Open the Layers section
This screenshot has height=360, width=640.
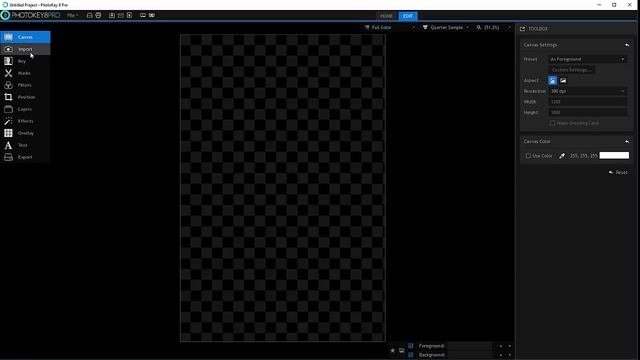25,109
